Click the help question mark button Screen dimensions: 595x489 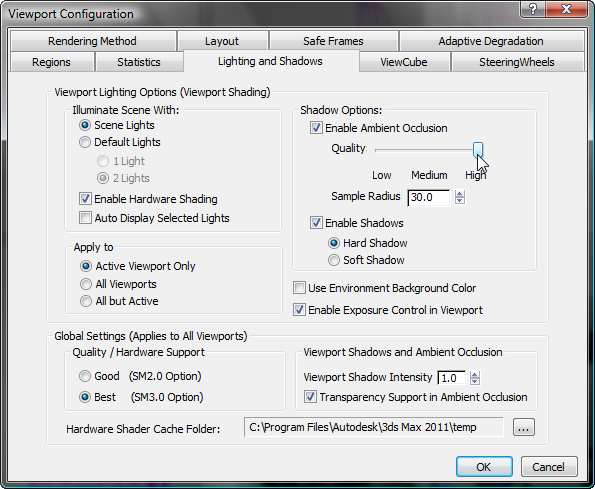coord(532,9)
